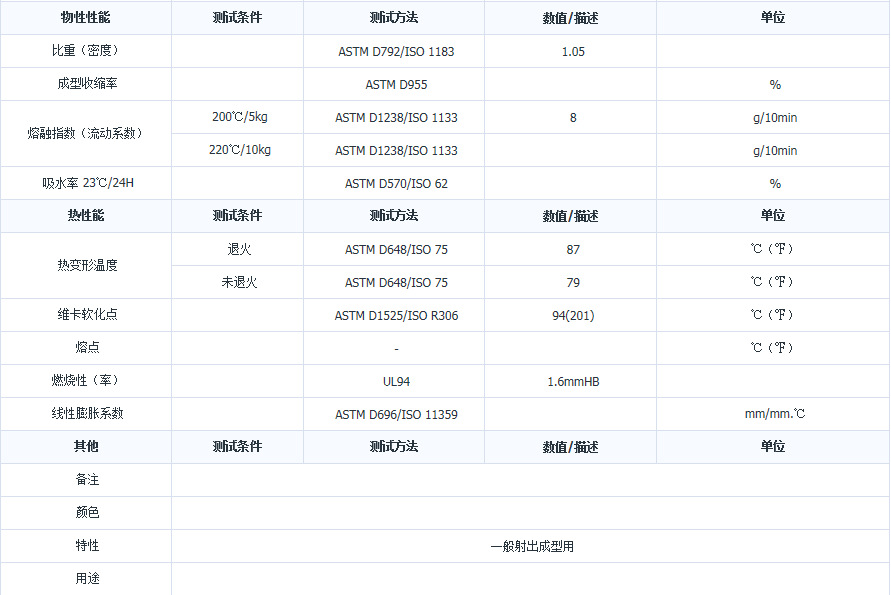Click the ASTM D696/ISO 11359 cell
The height and width of the screenshot is (595, 891).
396,415
